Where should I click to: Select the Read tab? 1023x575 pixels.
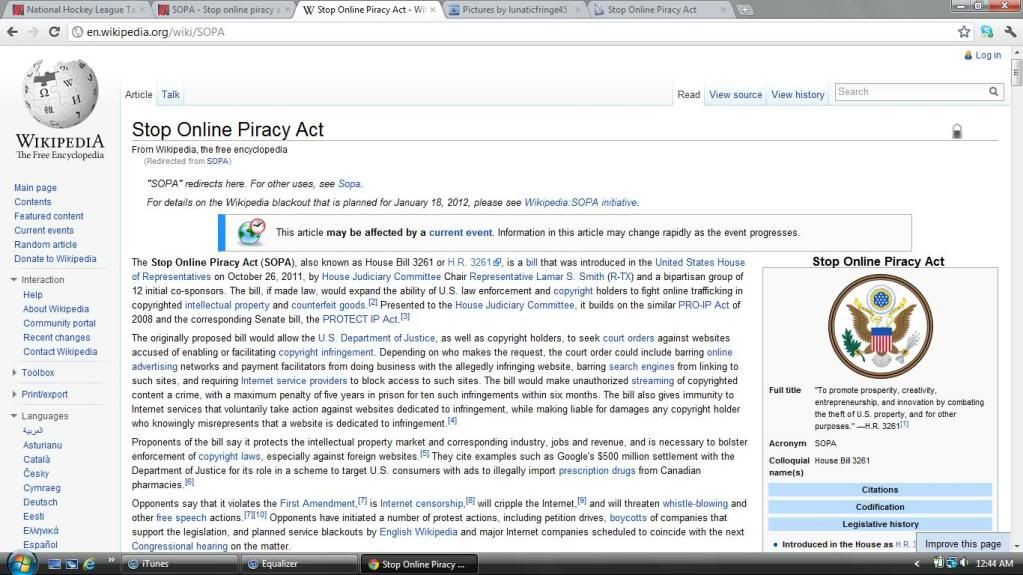click(x=688, y=95)
